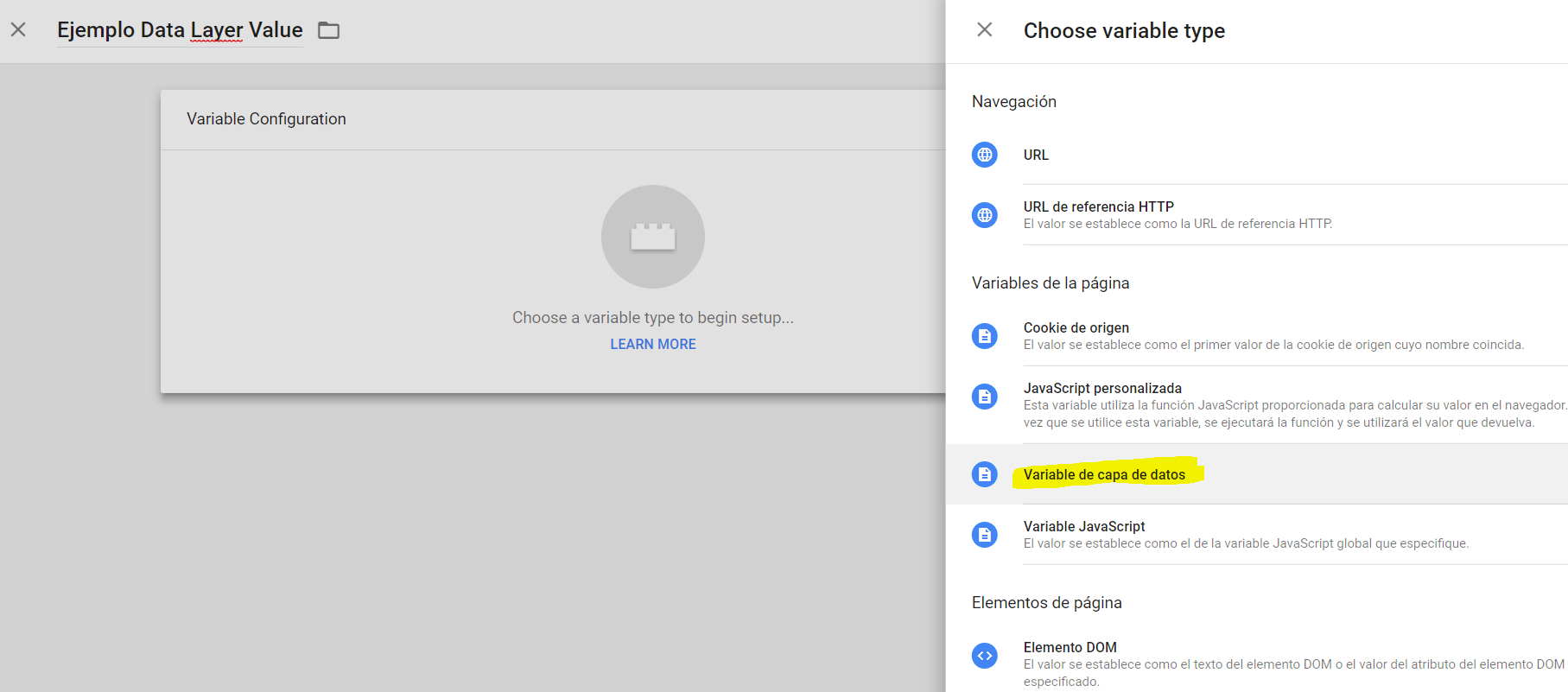Choose URL de referencia HTTP variable type
The height and width of the screenshot is (692, 1568).
(1257, 215)
